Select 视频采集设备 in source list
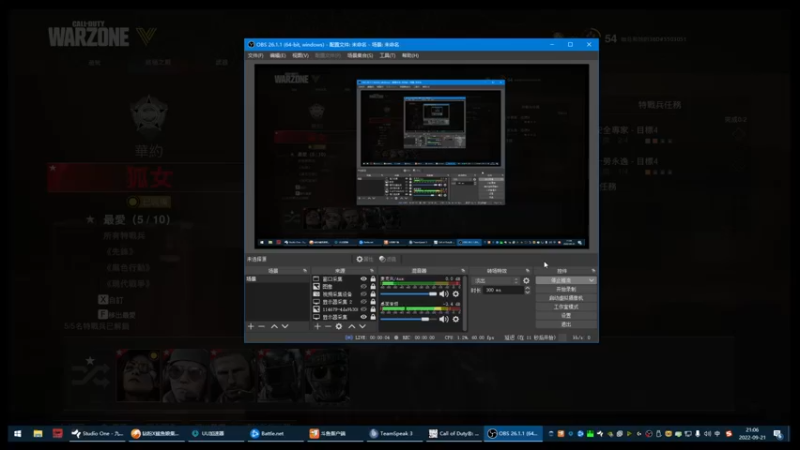This screenshot has width=800, height=450. click(337, 294)
